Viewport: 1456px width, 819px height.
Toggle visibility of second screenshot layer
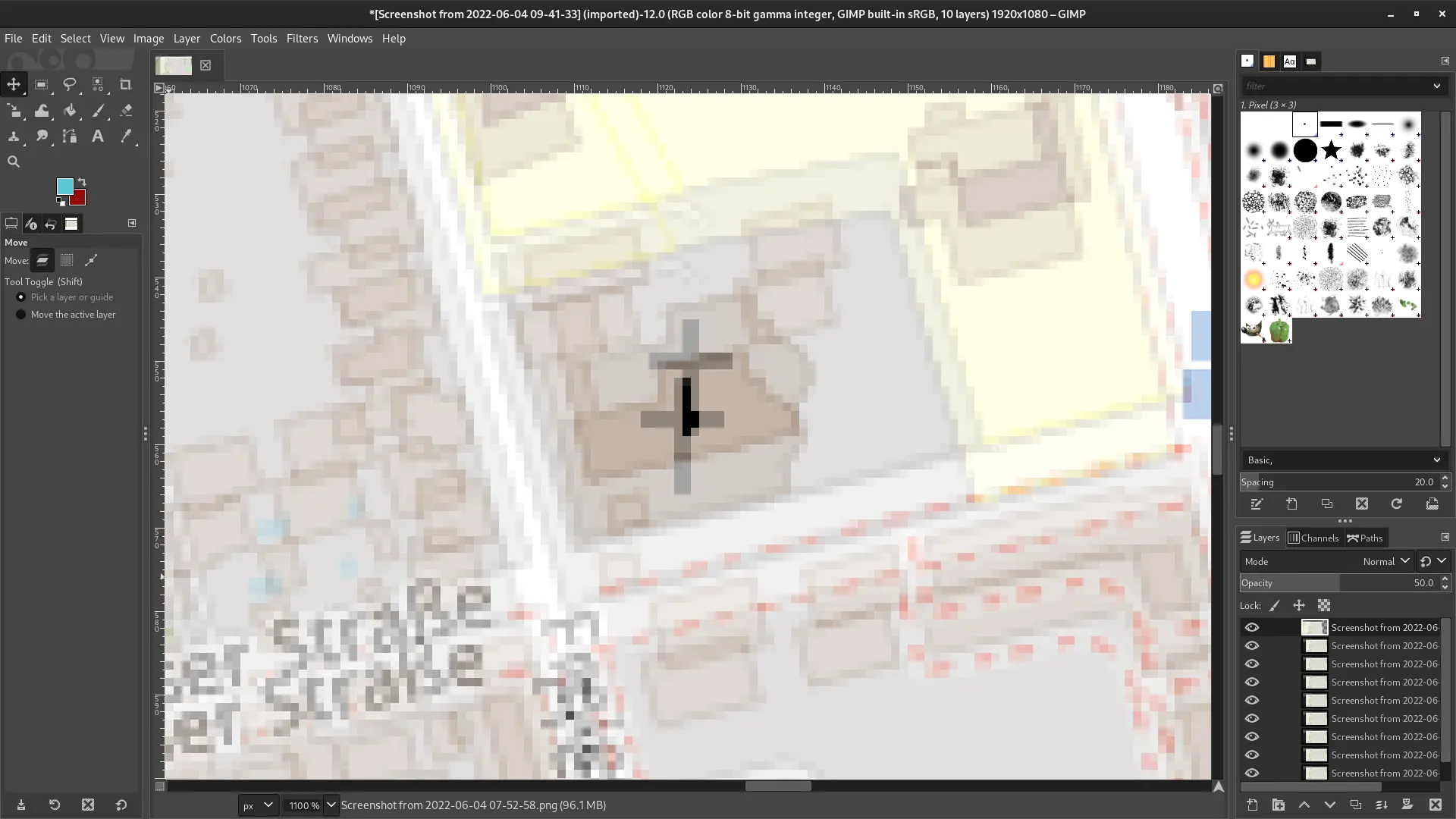(x=1251, y=645)
